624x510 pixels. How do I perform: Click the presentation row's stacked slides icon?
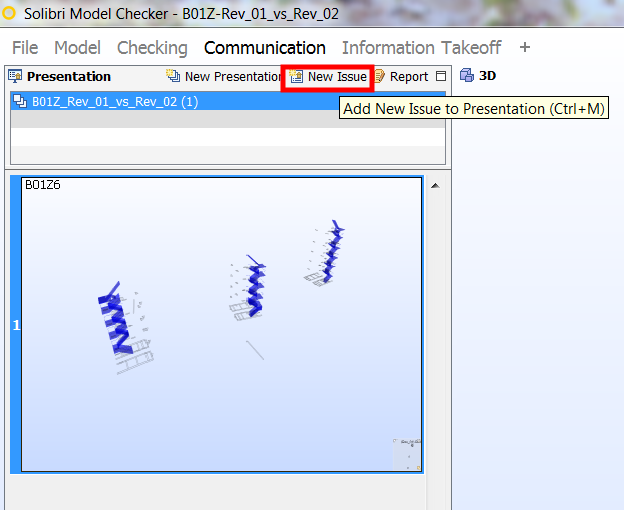click(x=20, y=101)
